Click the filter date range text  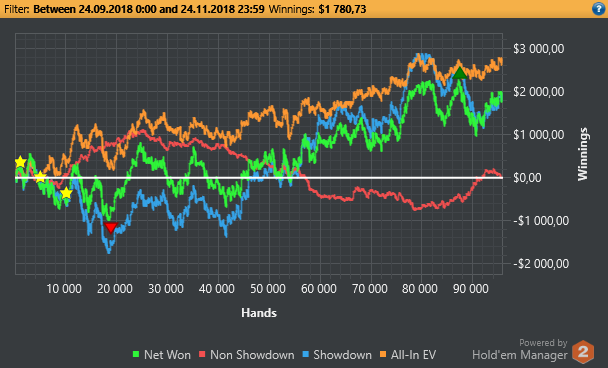pyautogui.click(x=149, y=9)
